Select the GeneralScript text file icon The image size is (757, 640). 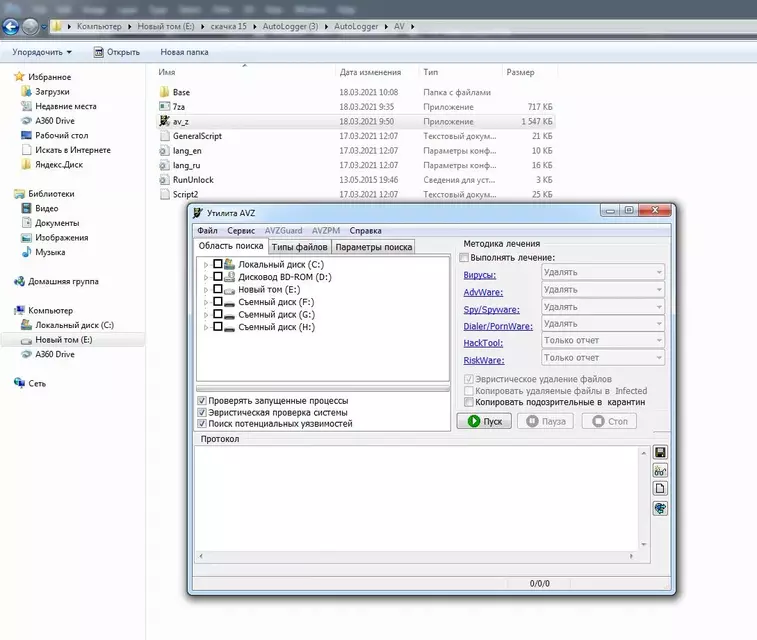165,136
